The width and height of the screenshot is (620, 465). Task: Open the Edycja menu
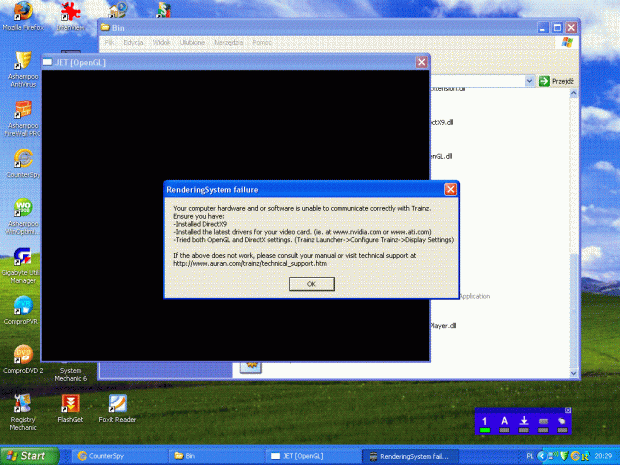[x=133, y=43]
